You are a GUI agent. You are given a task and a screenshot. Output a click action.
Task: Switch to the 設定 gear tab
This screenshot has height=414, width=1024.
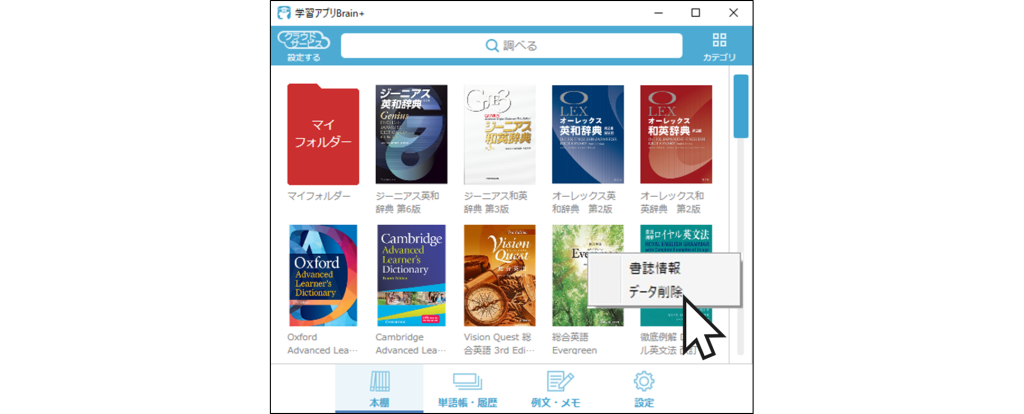pos(644,389)
